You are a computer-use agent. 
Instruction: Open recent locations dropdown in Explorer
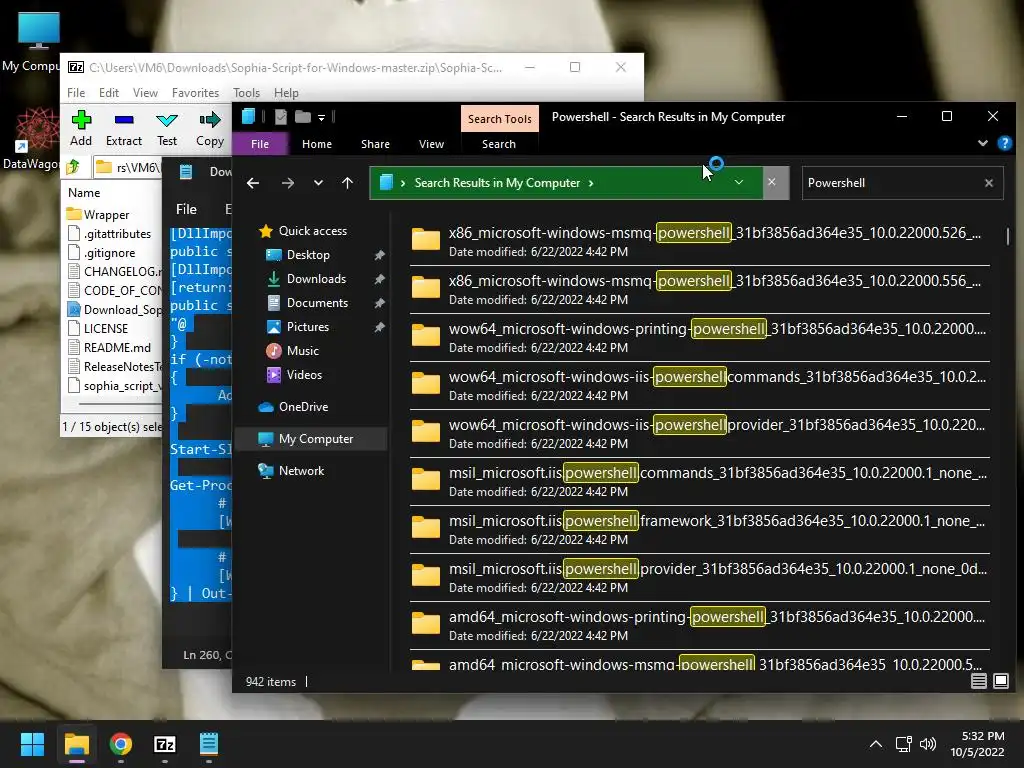318,183
